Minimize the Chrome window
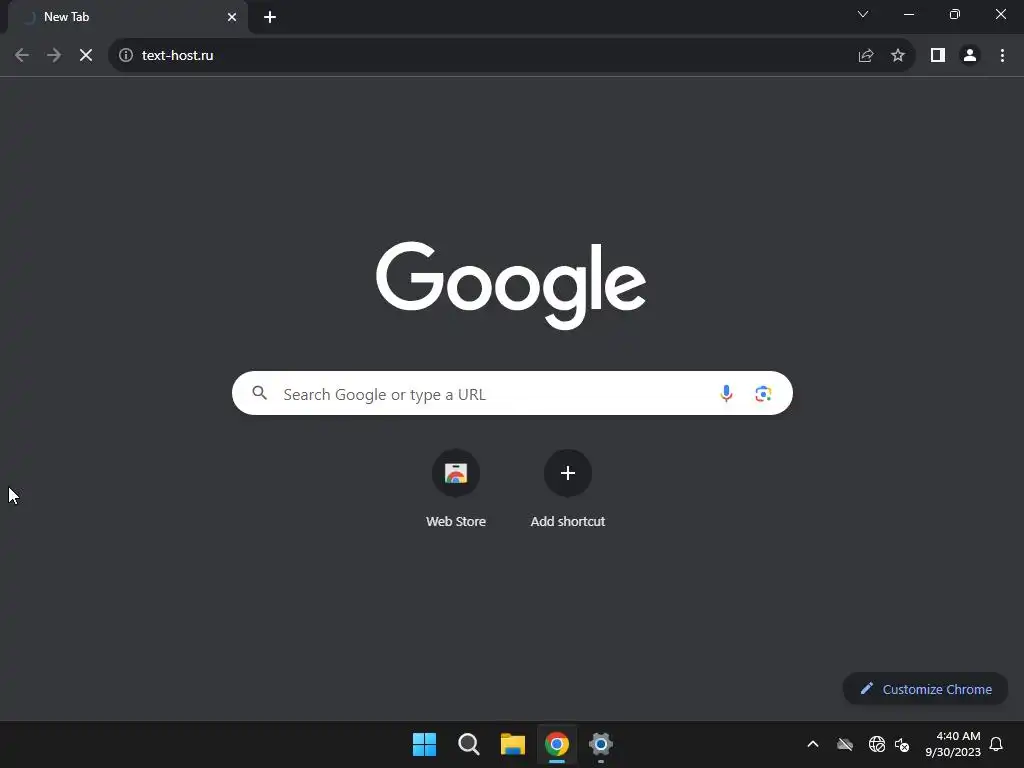Screen dimensions: 1024x768 [908, 14]
